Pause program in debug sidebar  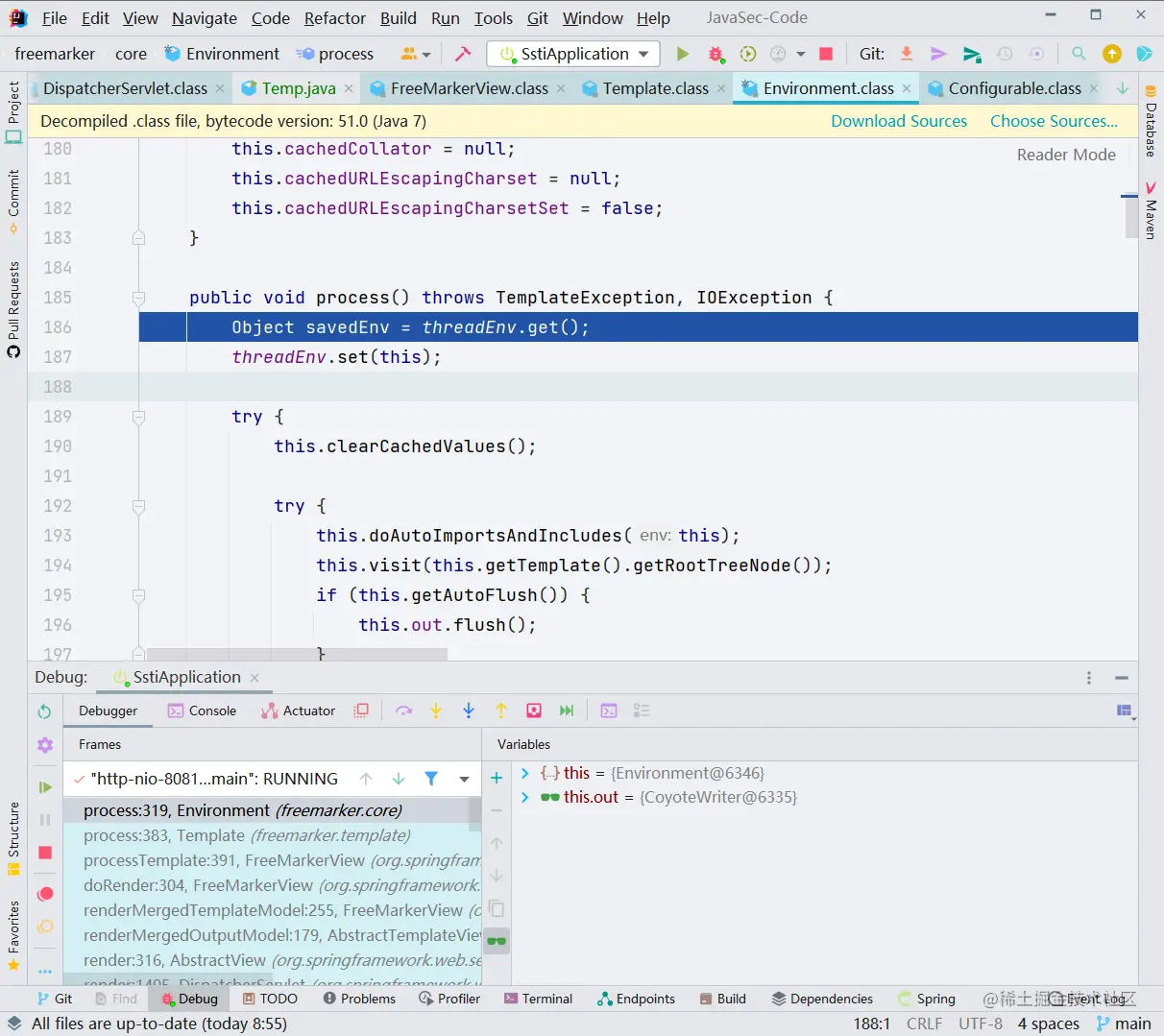pos(44,820)
